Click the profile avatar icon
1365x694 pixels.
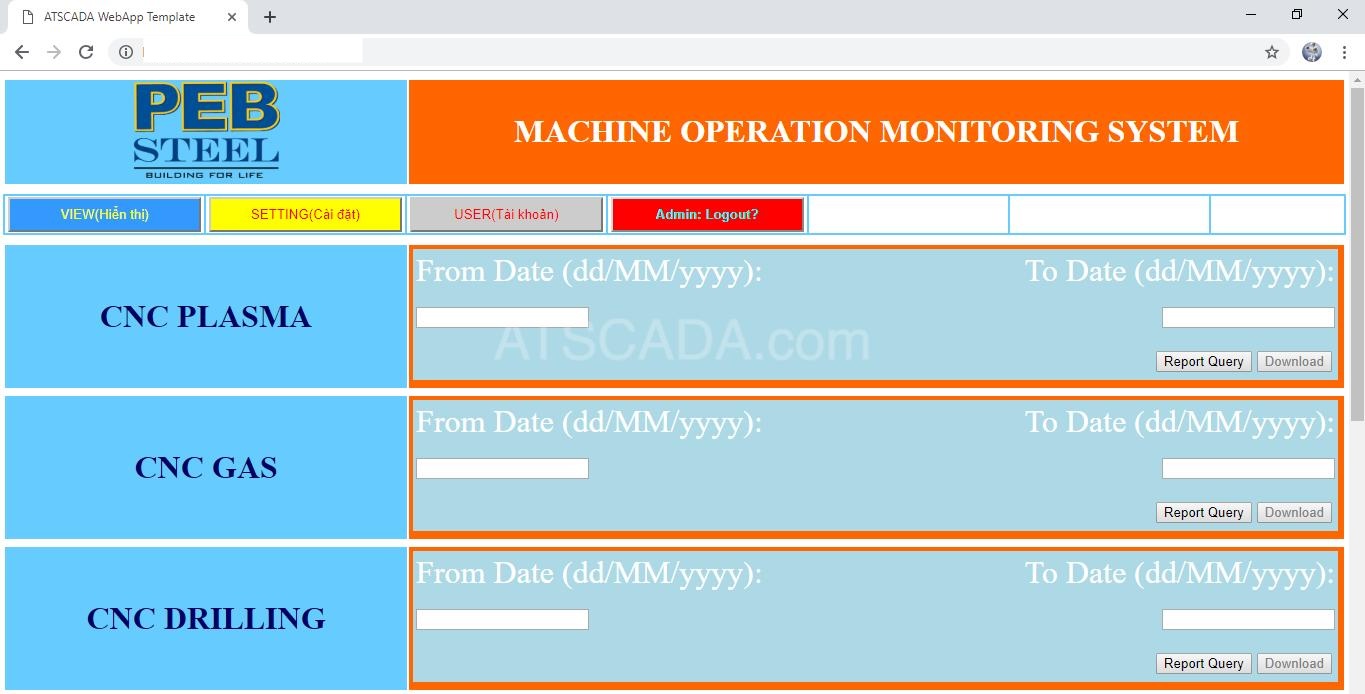click(x=1312, y=52)
